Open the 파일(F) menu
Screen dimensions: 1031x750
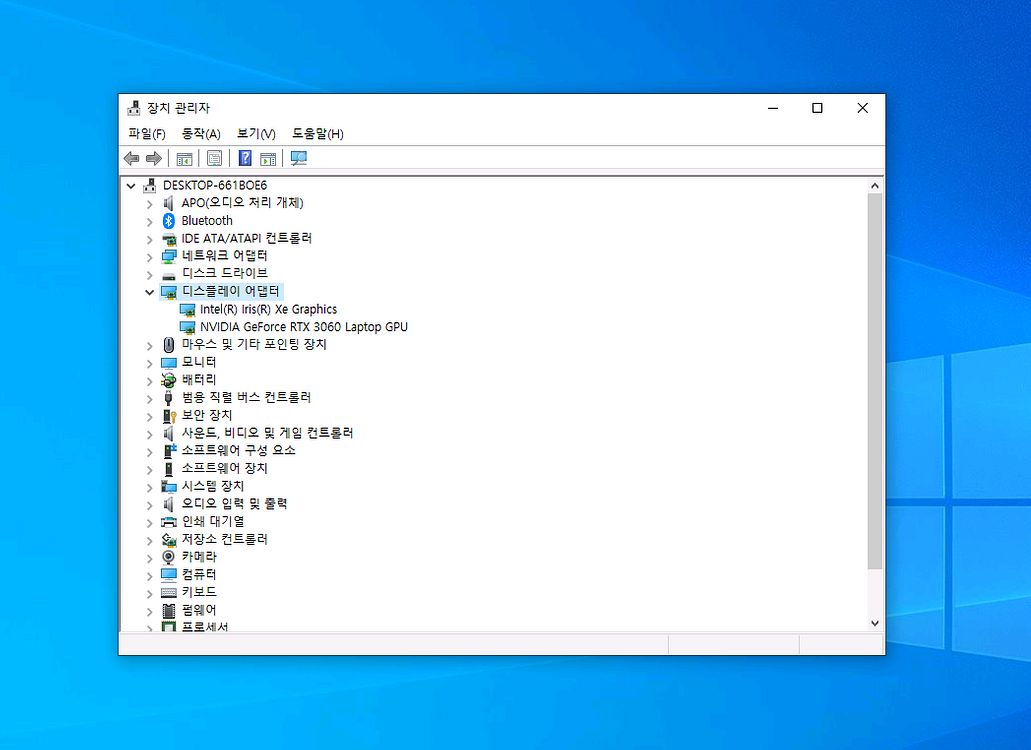click(x=147, y=134)
